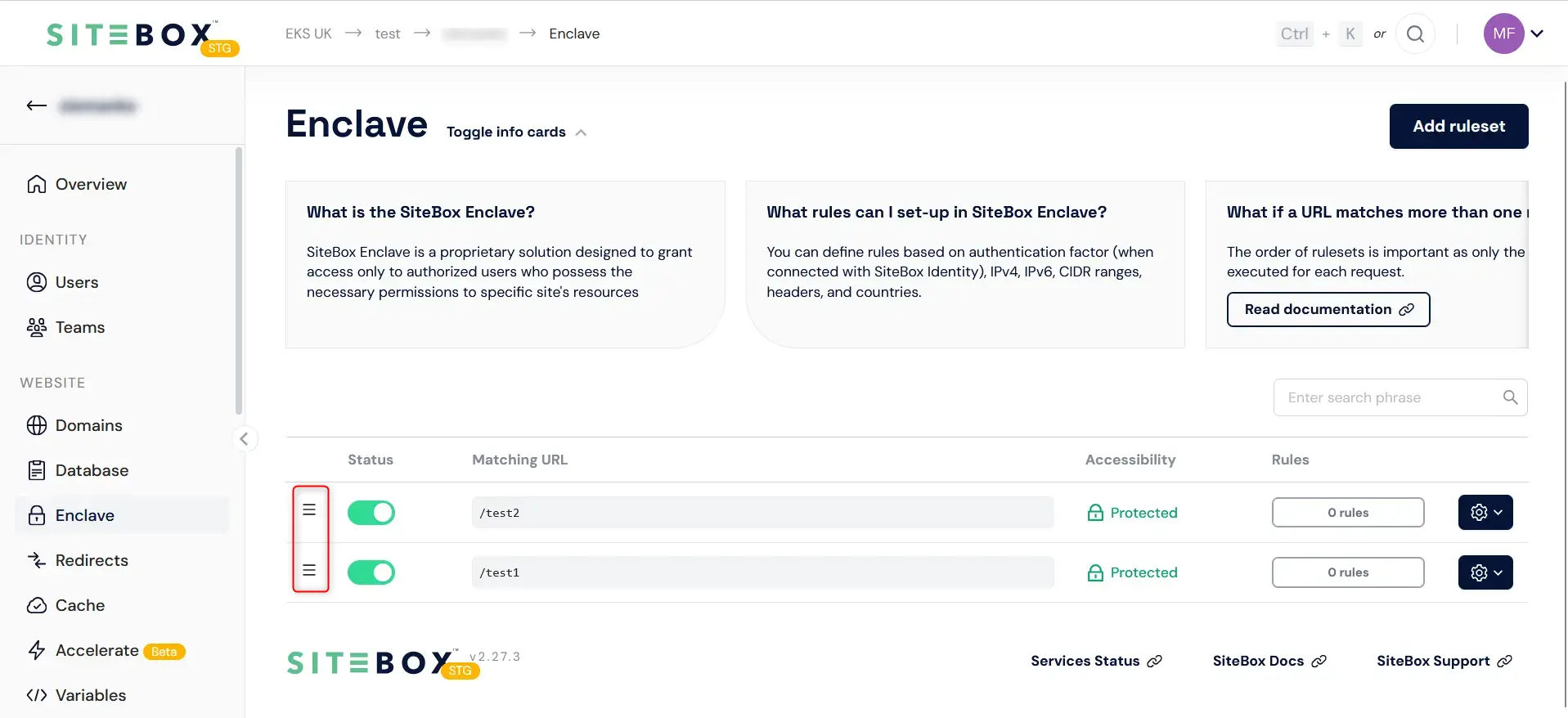
Task: Click the search magnifier in the ruleset search
Action: 1510,397
